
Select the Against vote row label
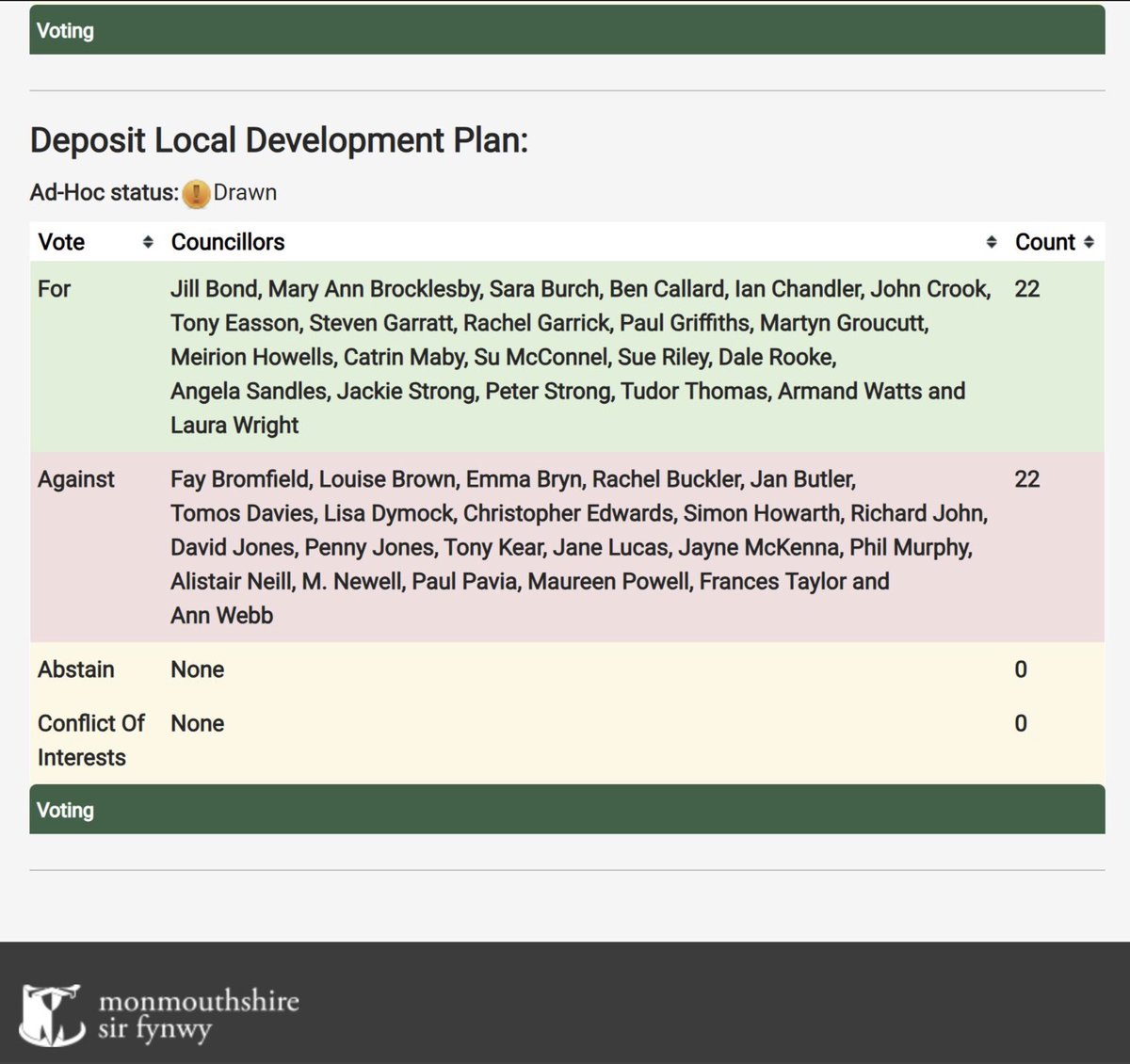coord(76,479)
